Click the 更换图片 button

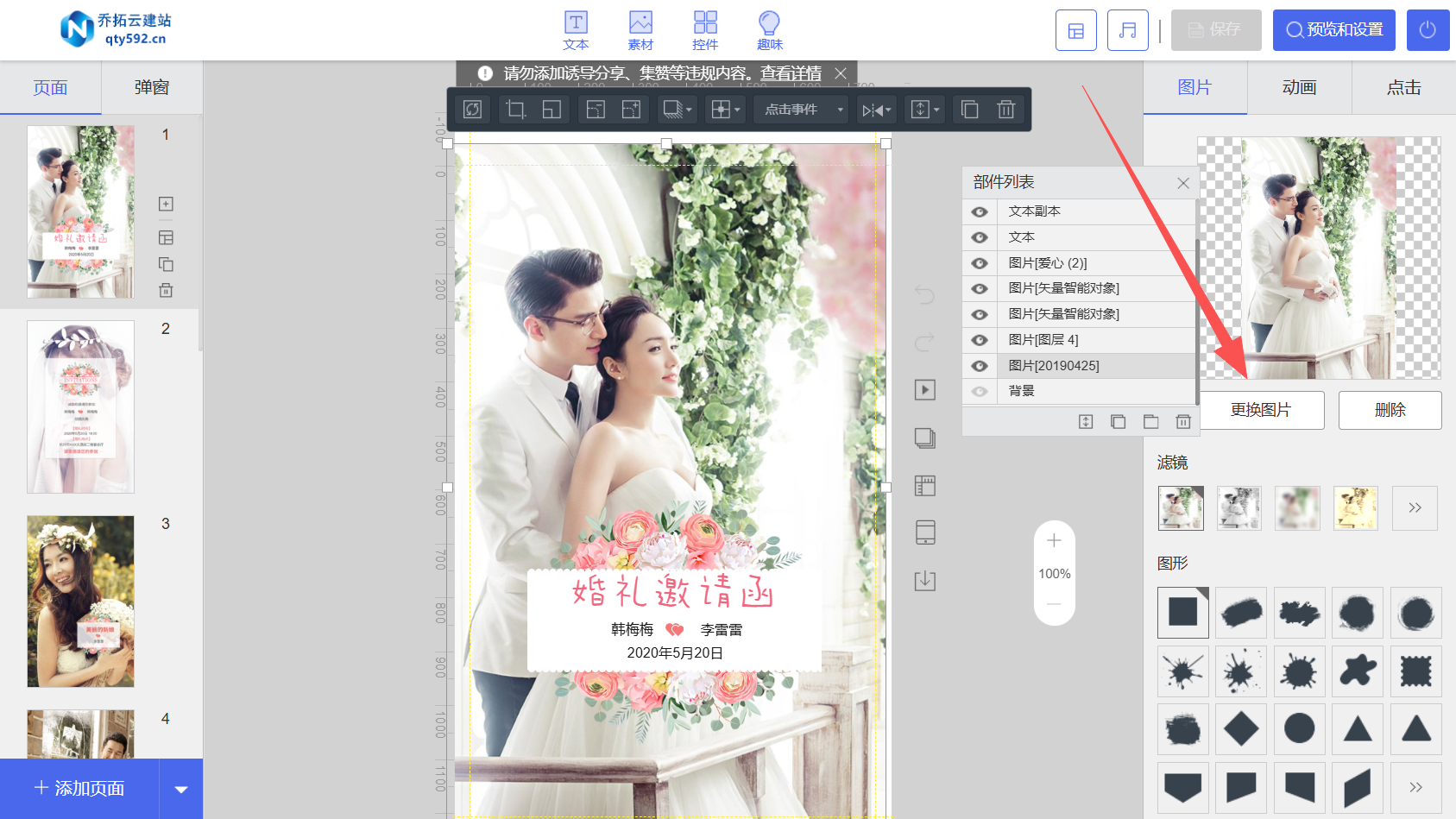[x=1261, y=410]
